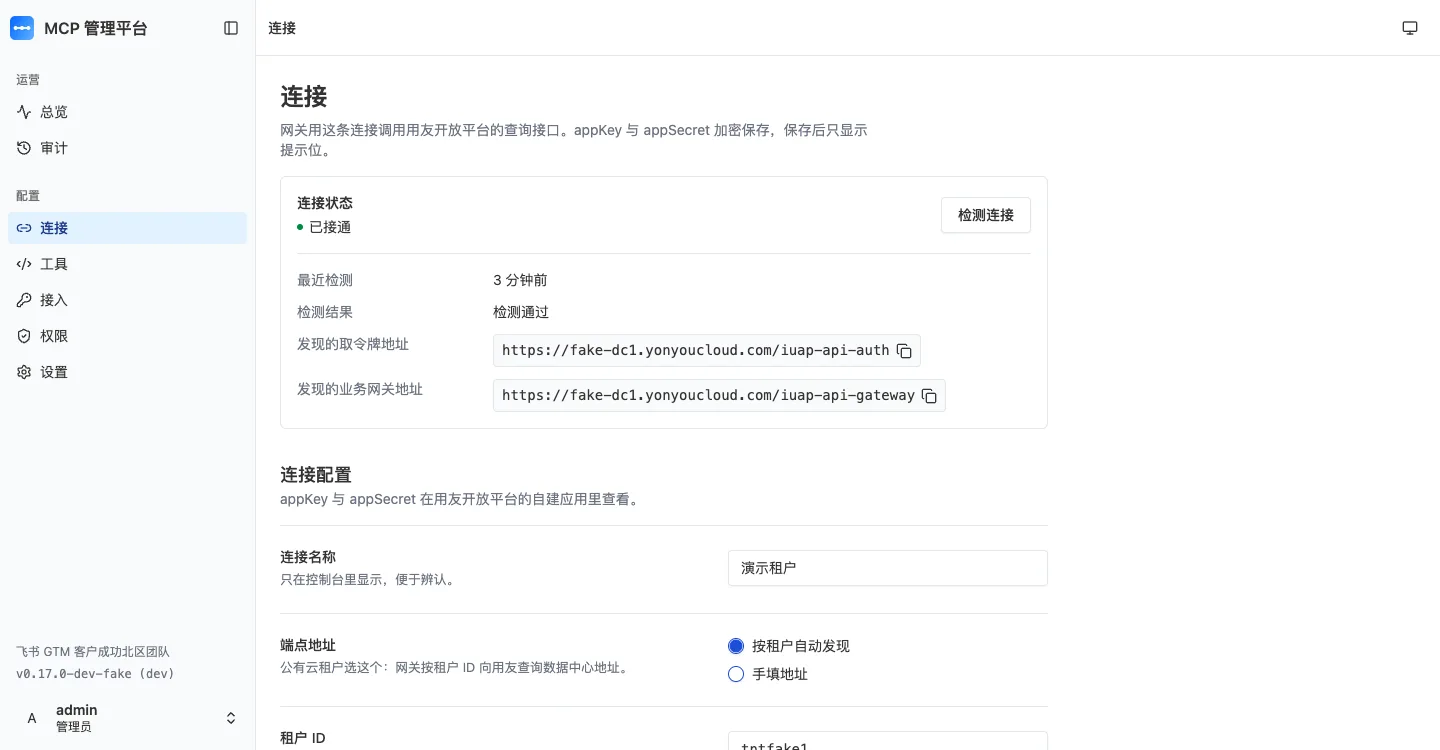Go to the 工具 section

(127, 264)
